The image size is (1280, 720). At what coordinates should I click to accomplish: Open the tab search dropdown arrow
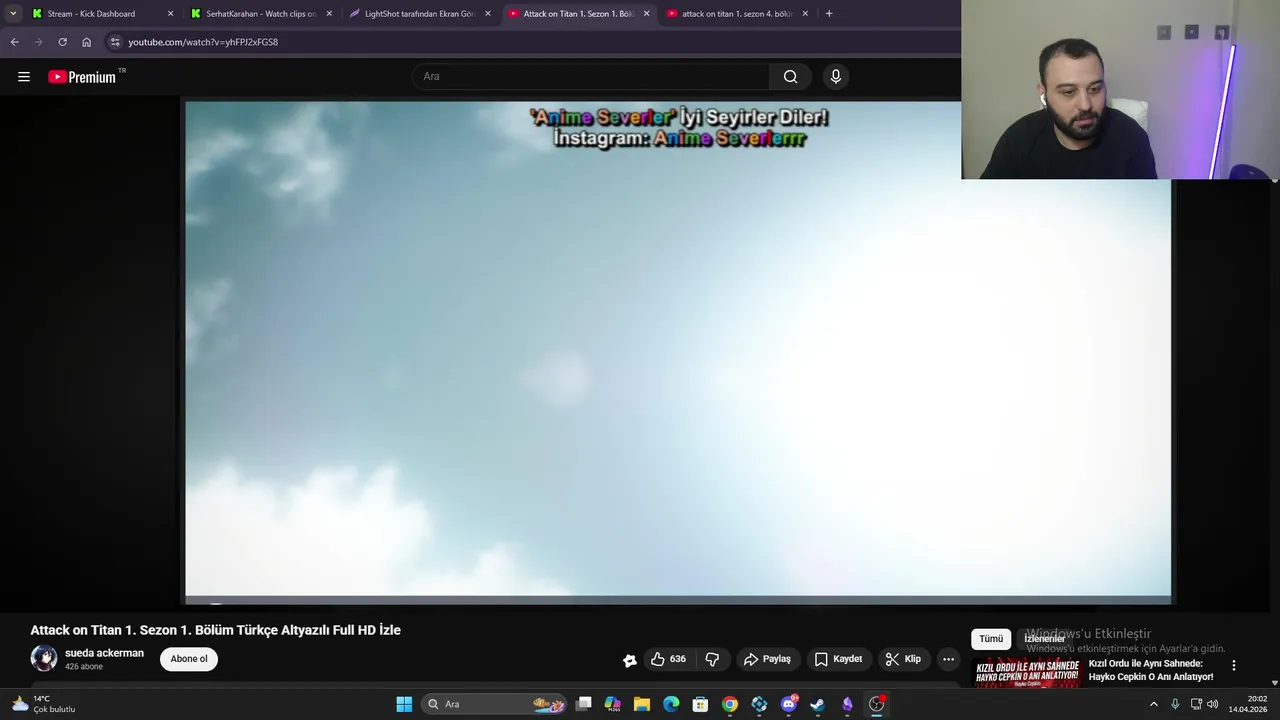pos(13,14)
